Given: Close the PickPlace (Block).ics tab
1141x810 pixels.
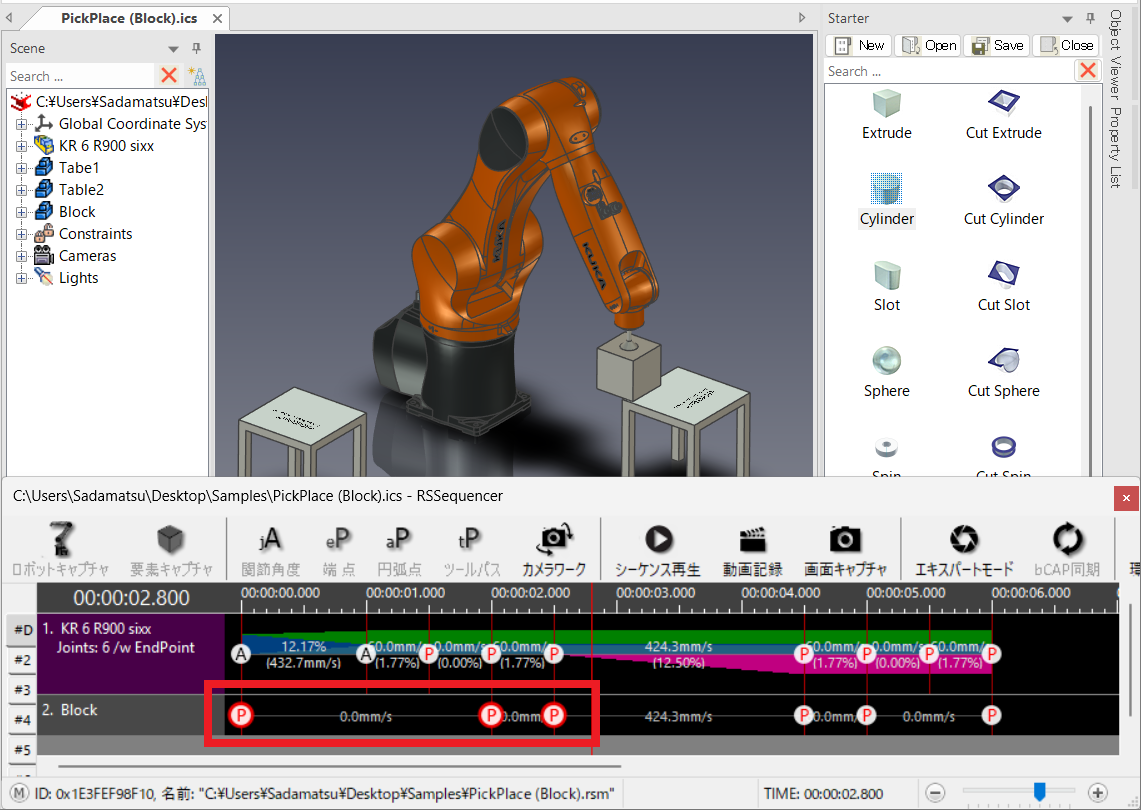Looking at the screenshot, I should [x=217, y=18].
